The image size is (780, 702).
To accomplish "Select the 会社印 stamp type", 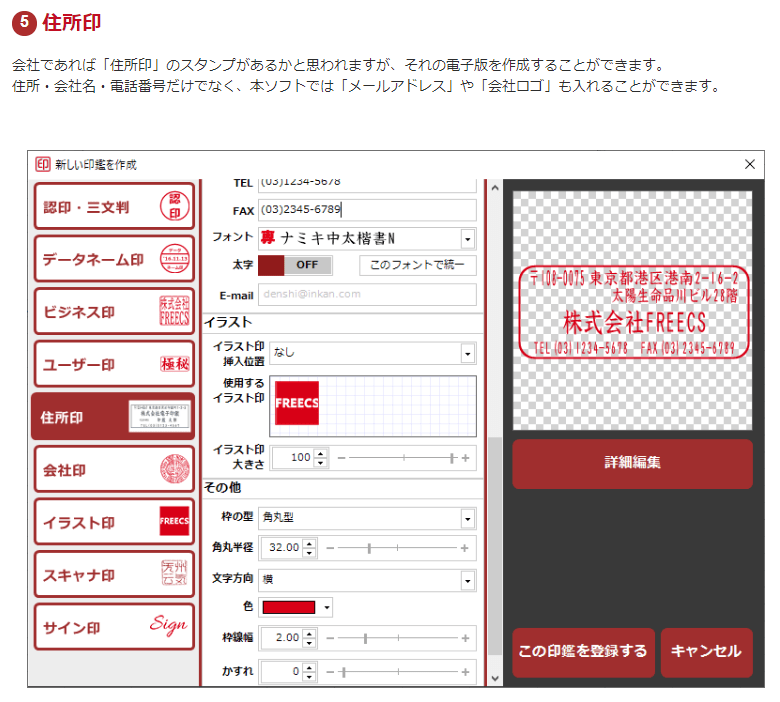I will point(113,469).
